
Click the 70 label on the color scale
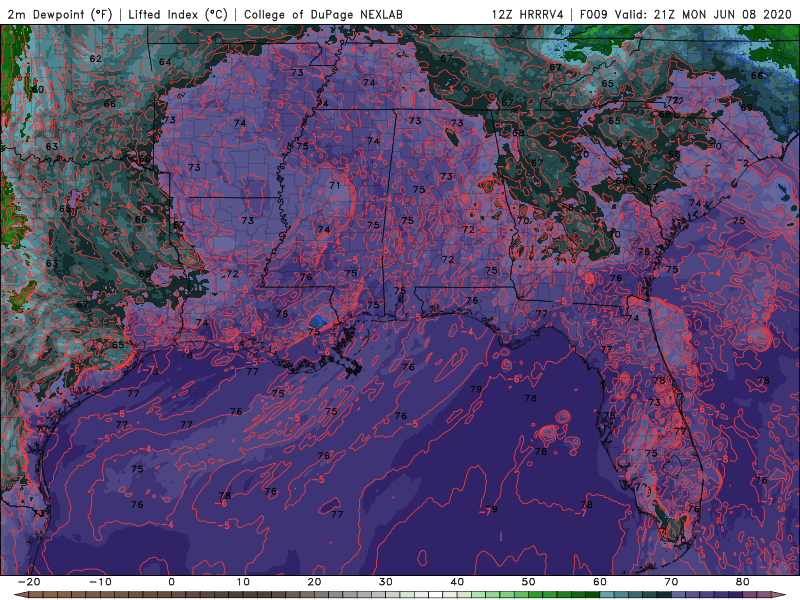(671, 582)
